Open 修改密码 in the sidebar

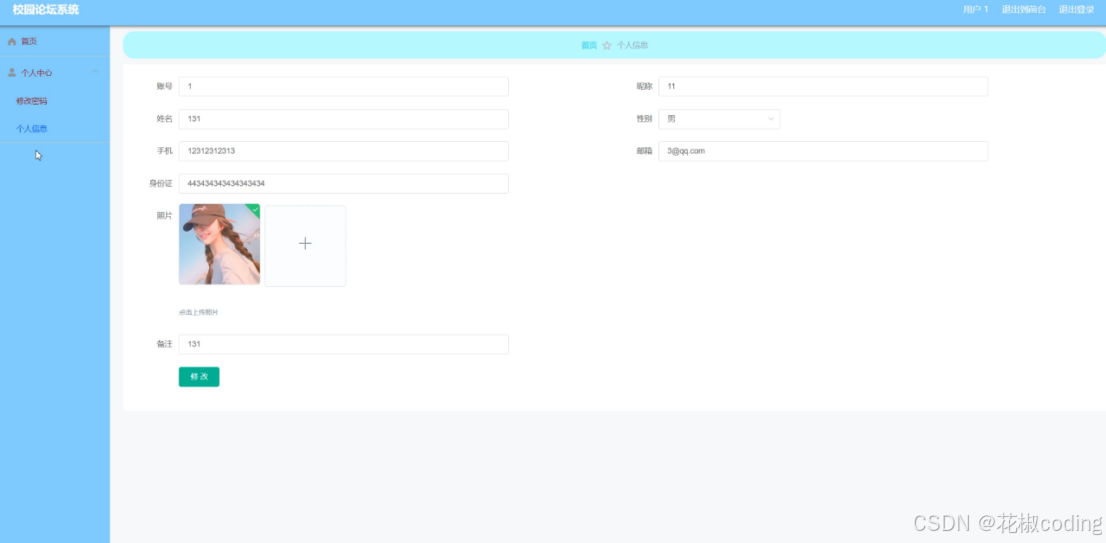tap(32, 101)
